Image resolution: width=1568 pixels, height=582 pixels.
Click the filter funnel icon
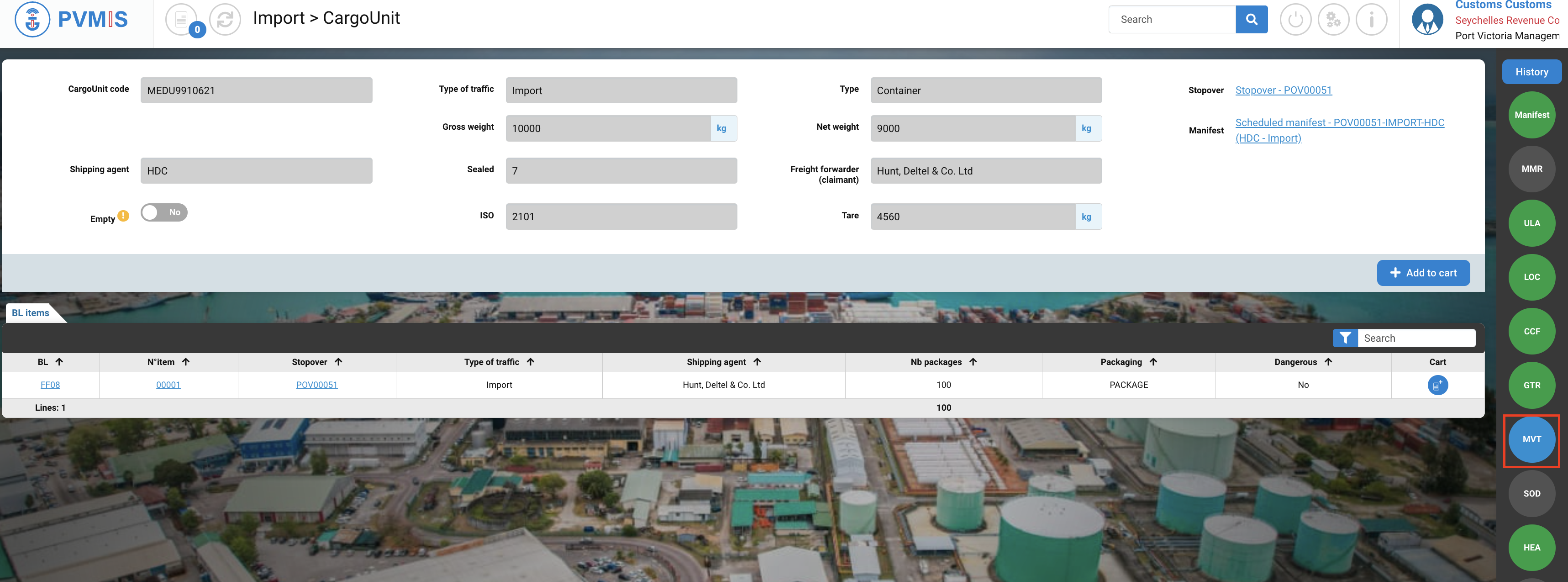coord(1345,338)
